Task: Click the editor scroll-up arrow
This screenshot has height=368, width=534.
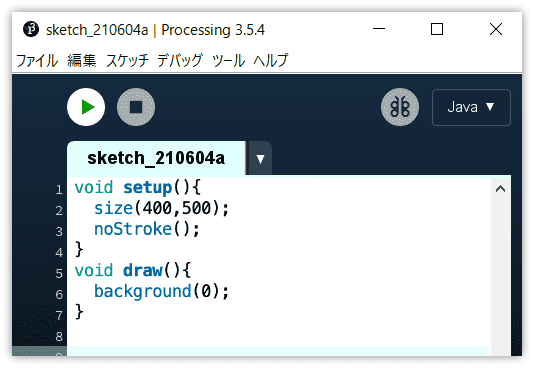Action: pos(500,189)
